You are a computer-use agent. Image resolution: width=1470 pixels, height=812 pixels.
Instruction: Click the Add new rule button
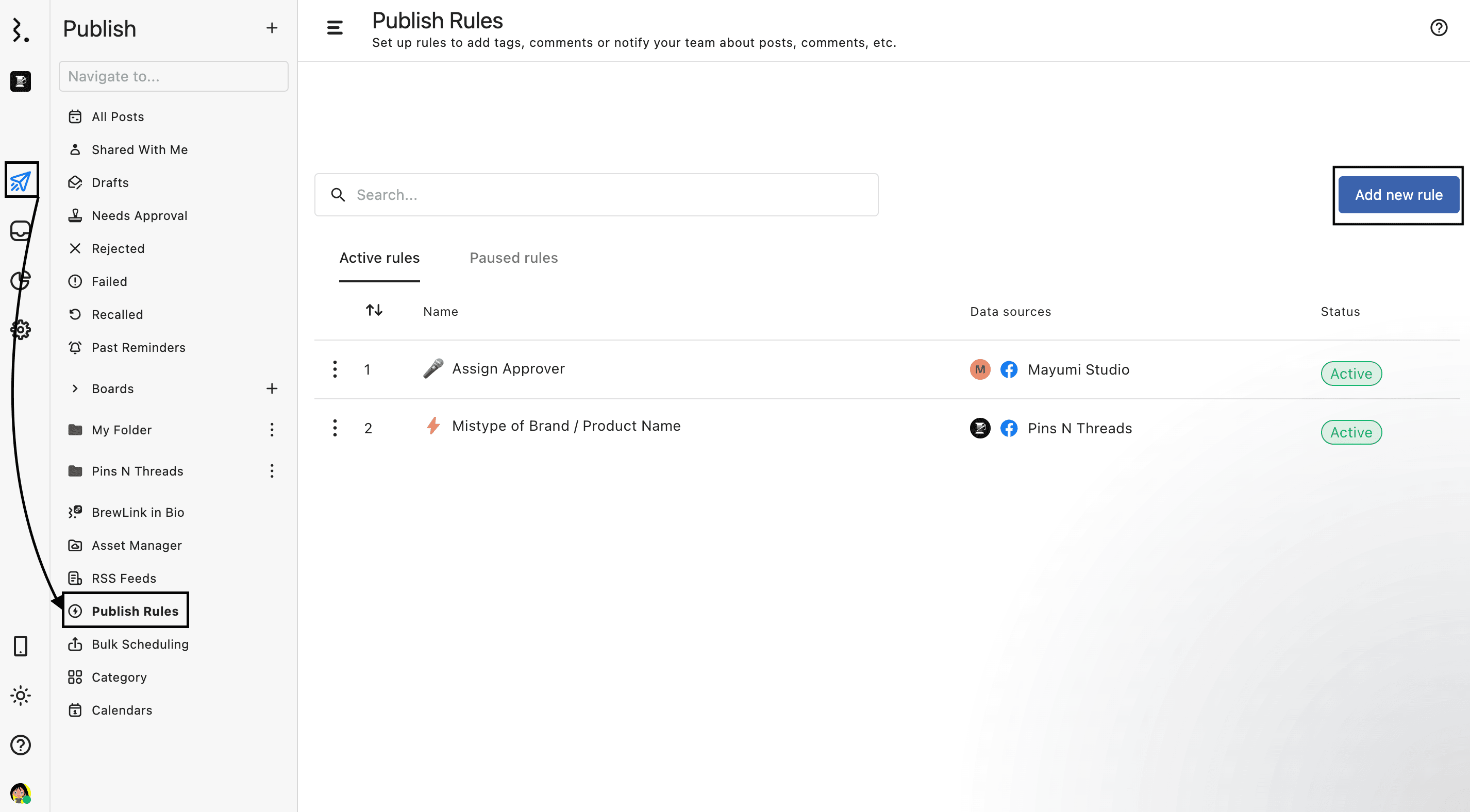(x=1398, y=195)
